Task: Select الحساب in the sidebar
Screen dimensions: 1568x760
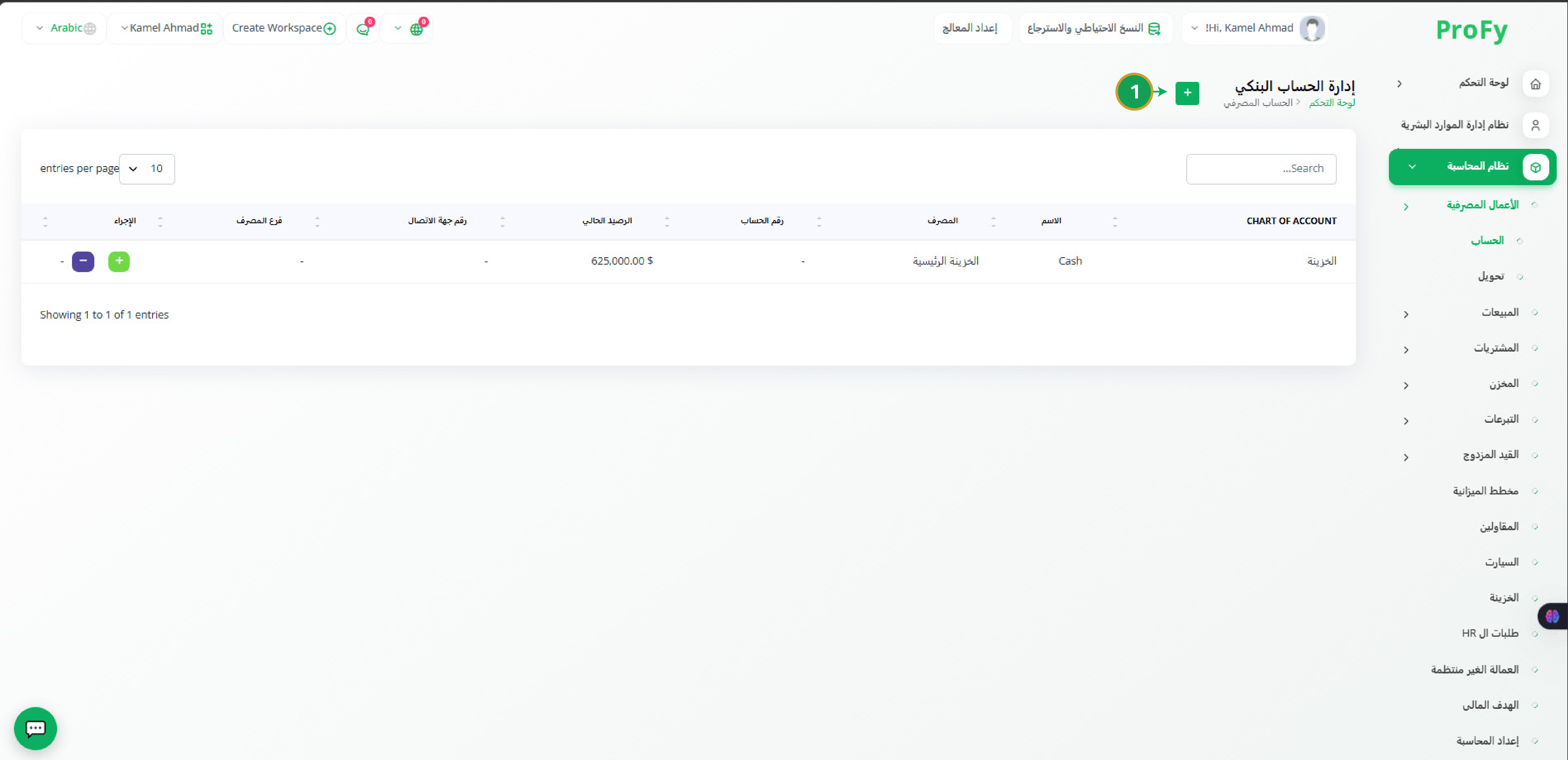Action: point(1487,241)
